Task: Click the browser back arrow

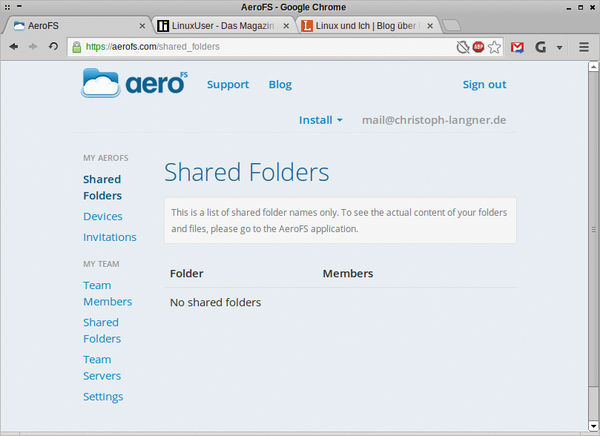Action: coord(14,47)
